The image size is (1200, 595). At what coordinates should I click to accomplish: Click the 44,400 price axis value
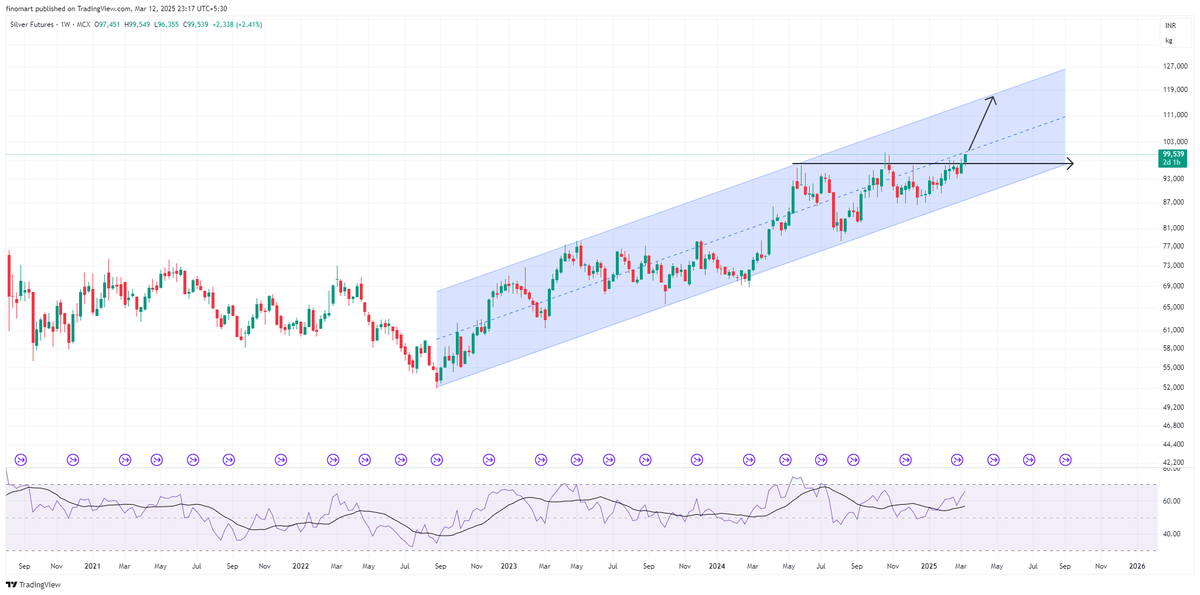click(1172, 444)
